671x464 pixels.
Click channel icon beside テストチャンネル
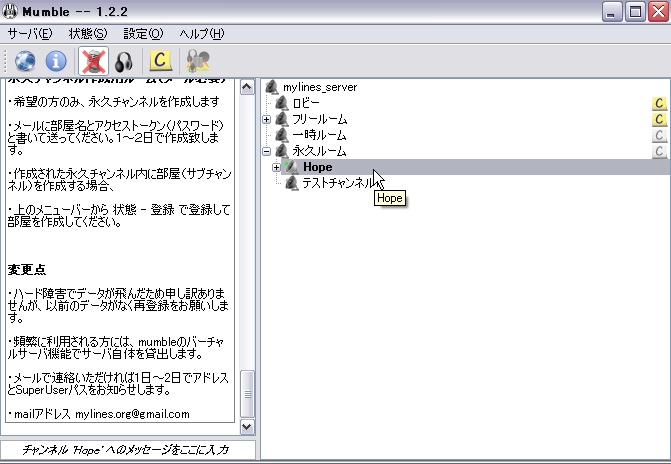tap(291, 183)
